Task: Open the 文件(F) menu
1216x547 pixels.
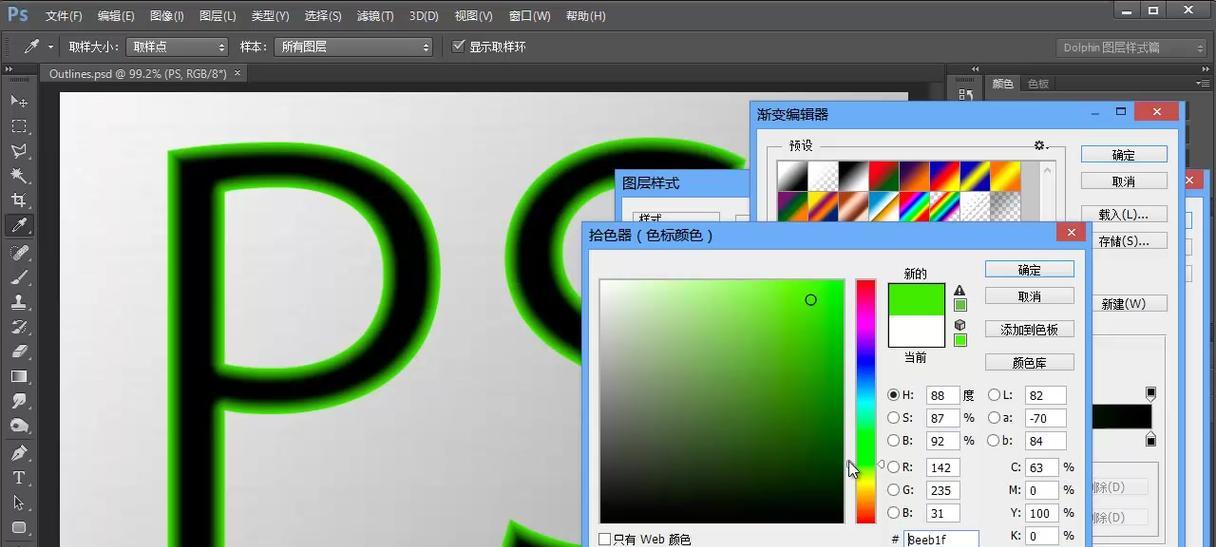Action: (64, 16)
